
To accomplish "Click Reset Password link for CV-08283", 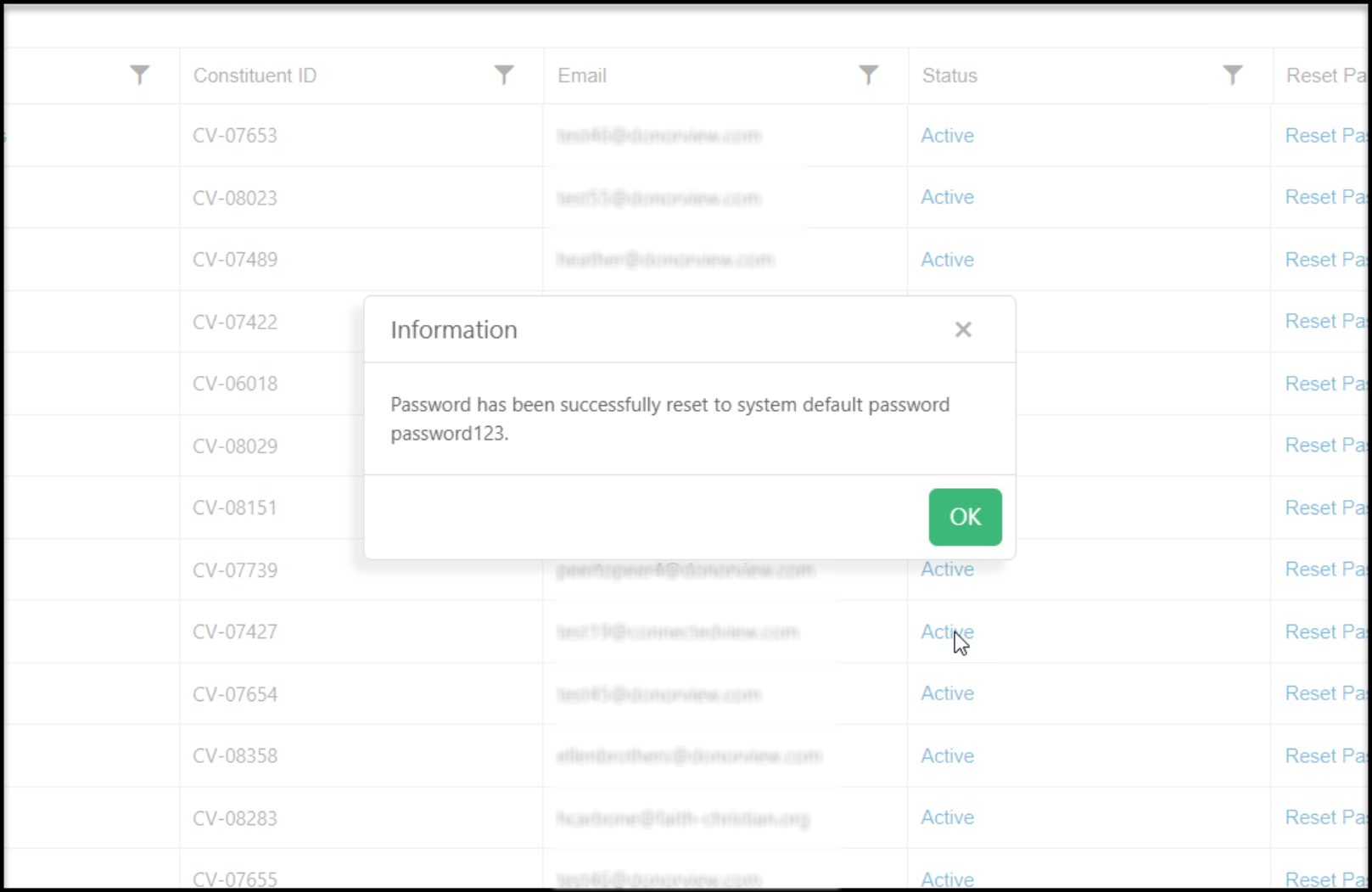I will (1325, 817).
